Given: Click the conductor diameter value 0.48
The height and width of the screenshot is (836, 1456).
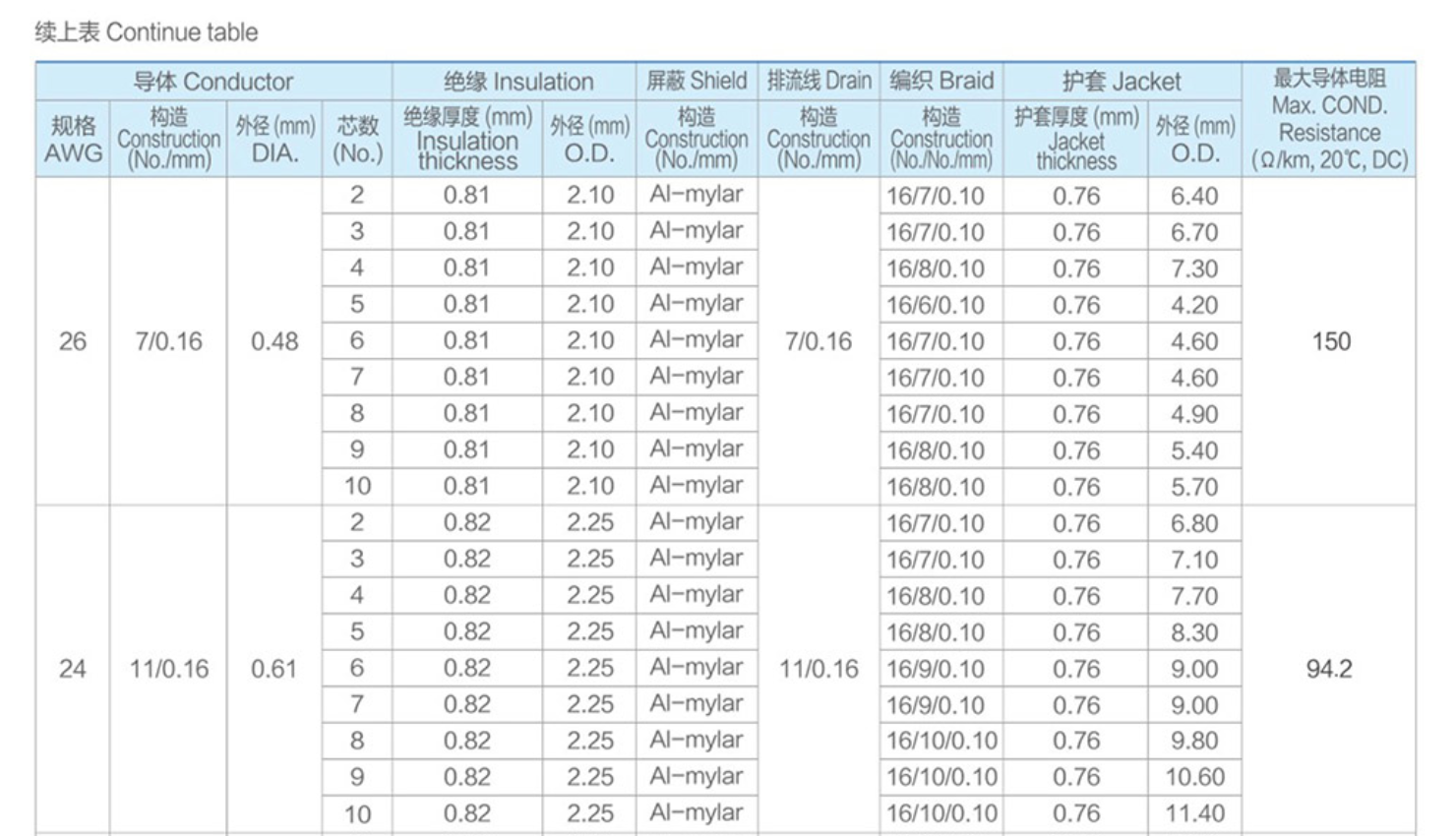Looking at the screenshot, I should point(274,341).
